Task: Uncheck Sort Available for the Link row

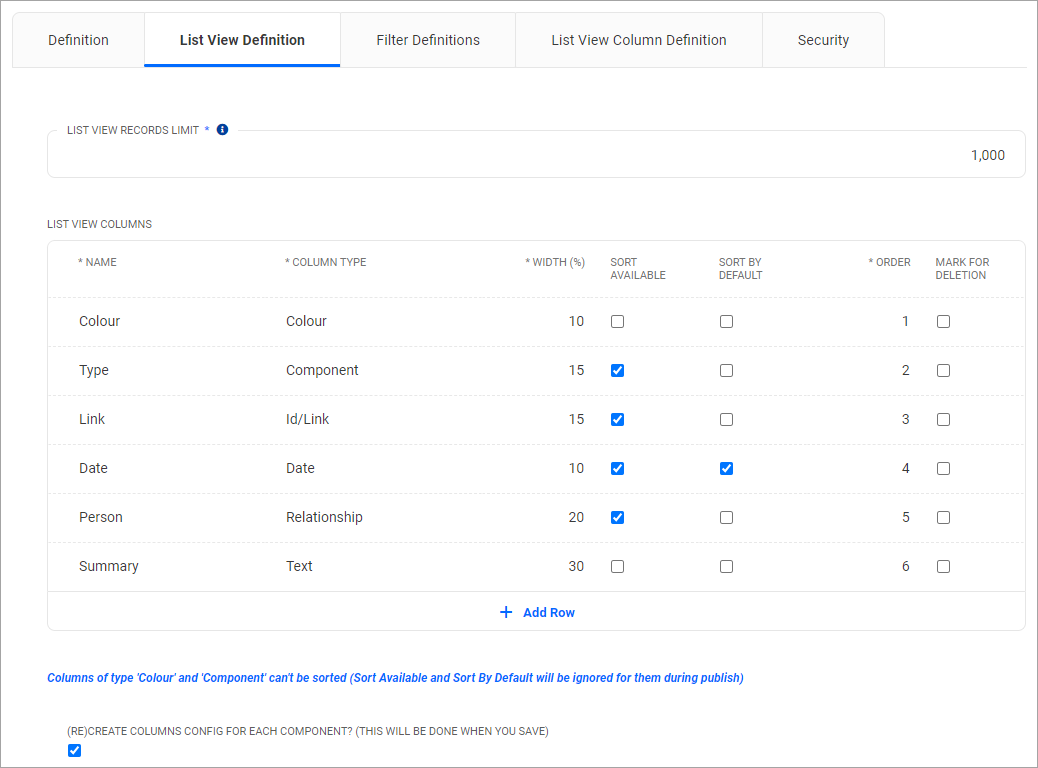Action: 617,419
